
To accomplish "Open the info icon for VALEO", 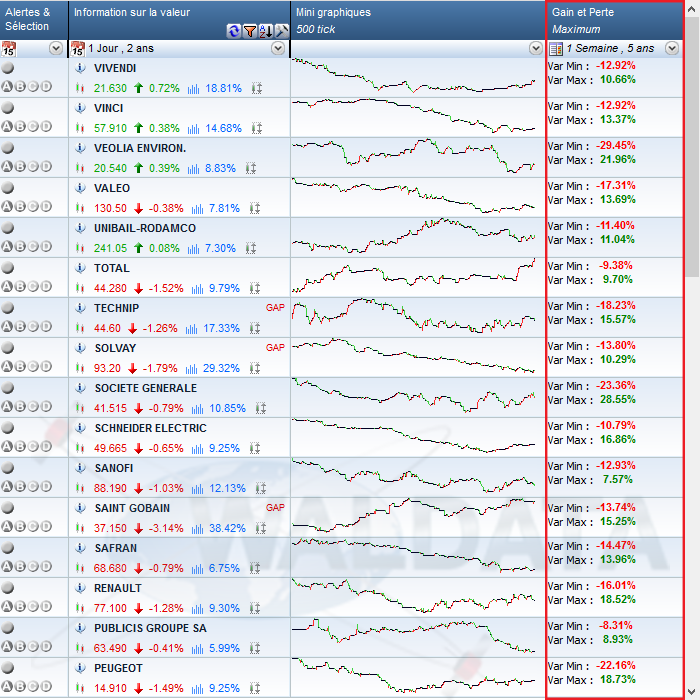I will (x=80, y=188).
